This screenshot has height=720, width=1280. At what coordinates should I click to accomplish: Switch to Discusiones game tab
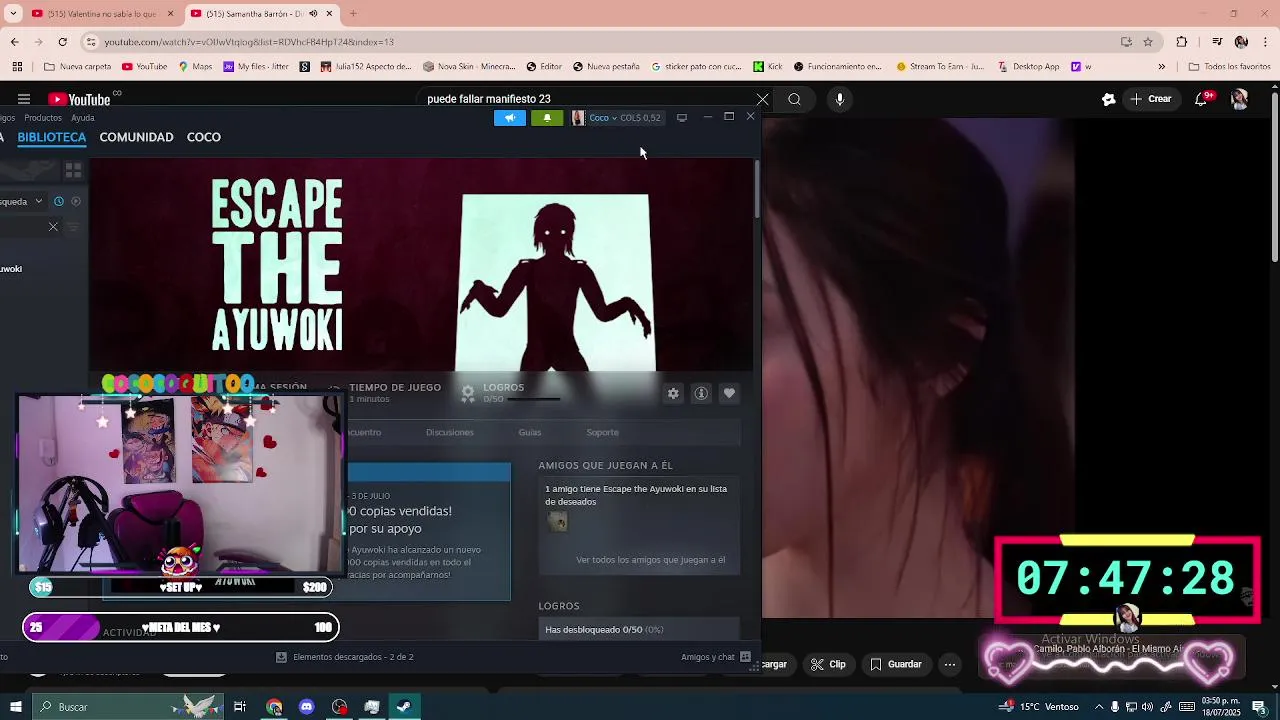point(449,432)
